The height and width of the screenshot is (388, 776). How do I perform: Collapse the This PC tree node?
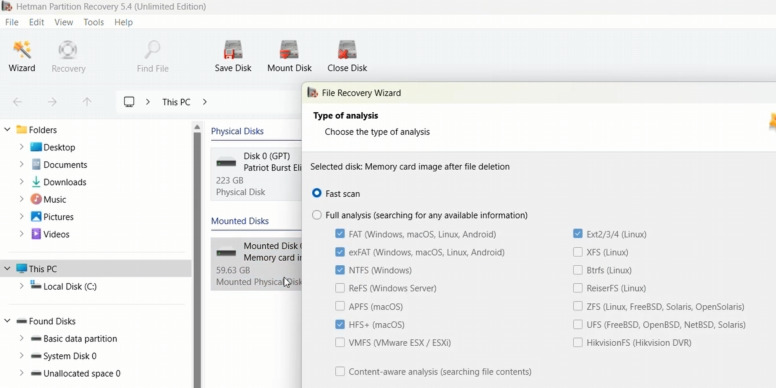point(7,269)
